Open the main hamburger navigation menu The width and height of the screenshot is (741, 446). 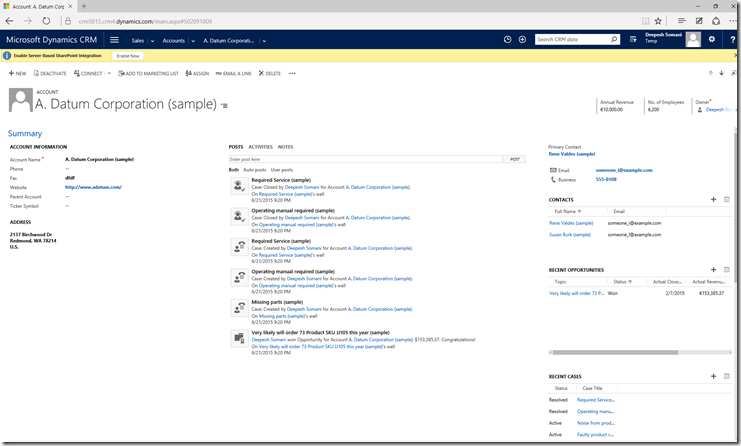coord(114,40)
